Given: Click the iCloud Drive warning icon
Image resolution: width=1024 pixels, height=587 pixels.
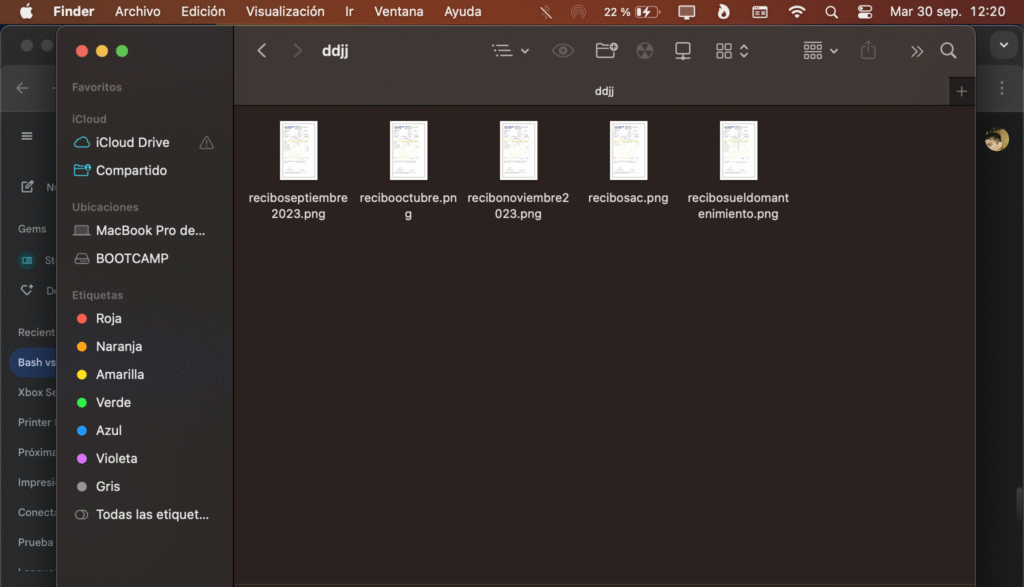Looking at the screenshot, I should point(206,143).
